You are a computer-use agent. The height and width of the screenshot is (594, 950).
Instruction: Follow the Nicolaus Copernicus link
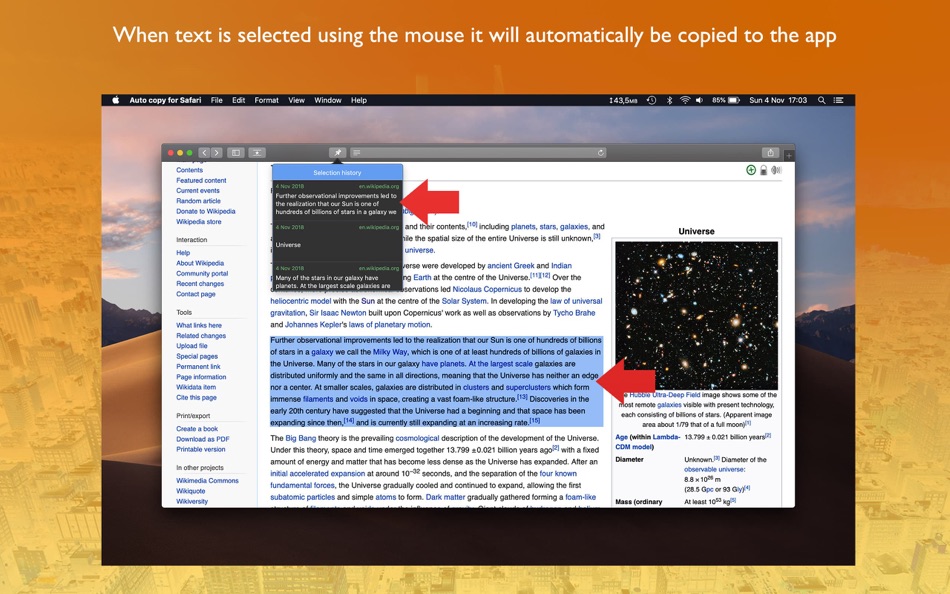(x=487, y=289)
